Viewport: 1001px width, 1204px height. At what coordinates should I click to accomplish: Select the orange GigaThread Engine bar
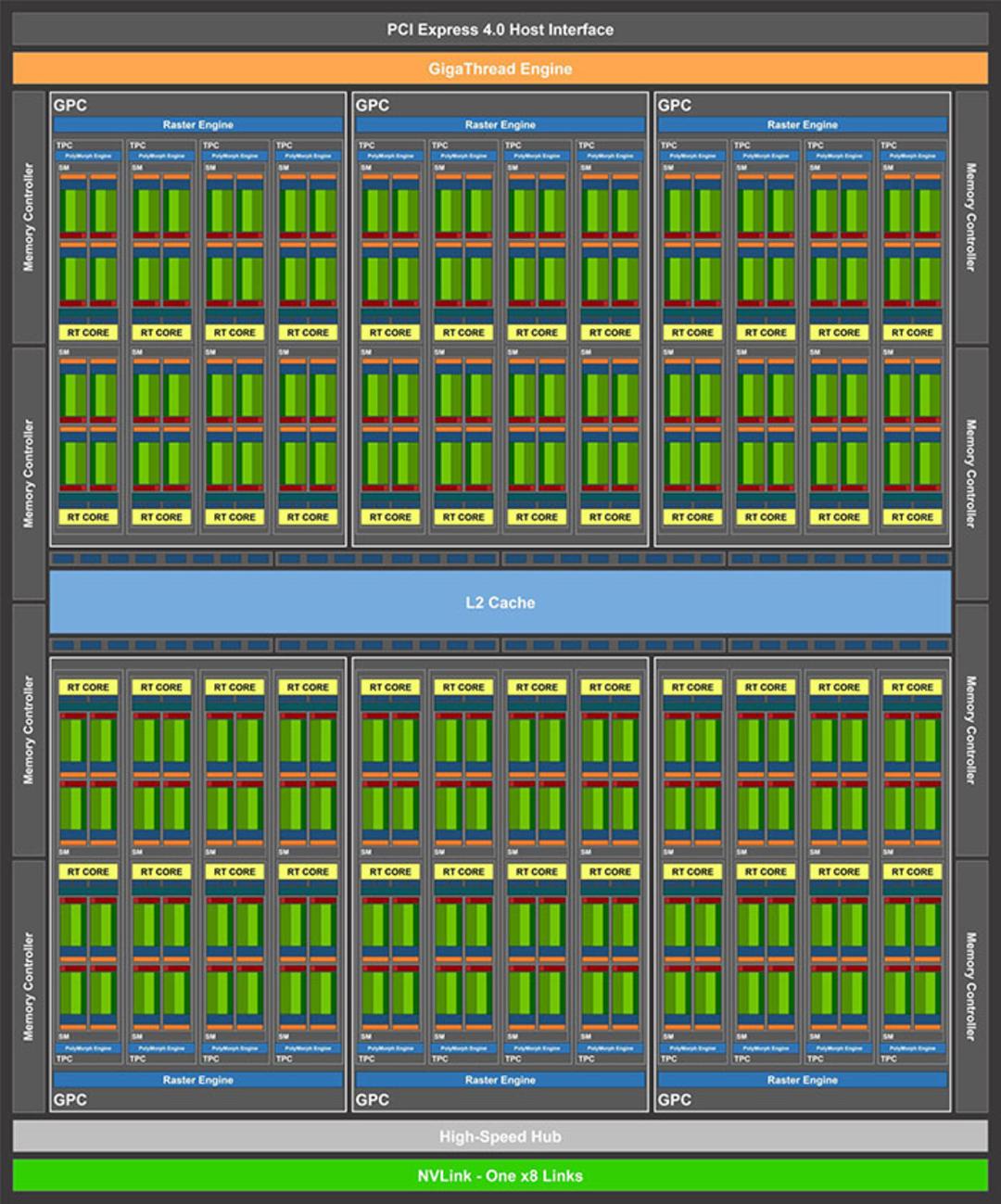point(500,69)
